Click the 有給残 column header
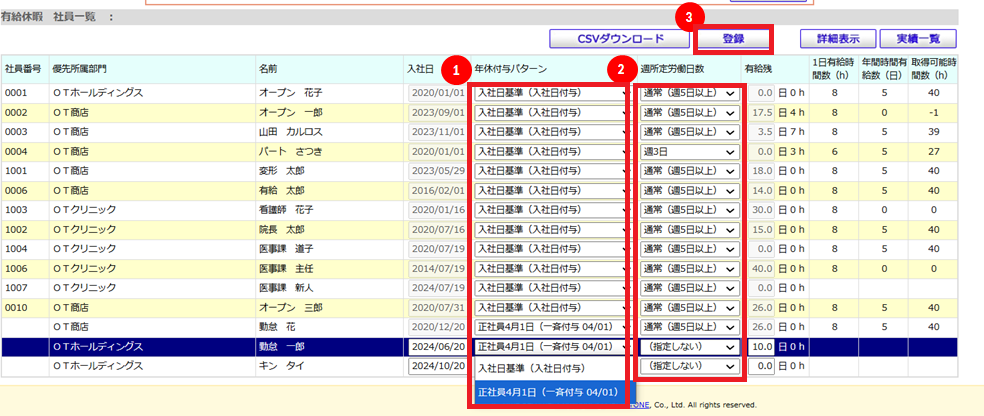984x416 pixels. 756,68
